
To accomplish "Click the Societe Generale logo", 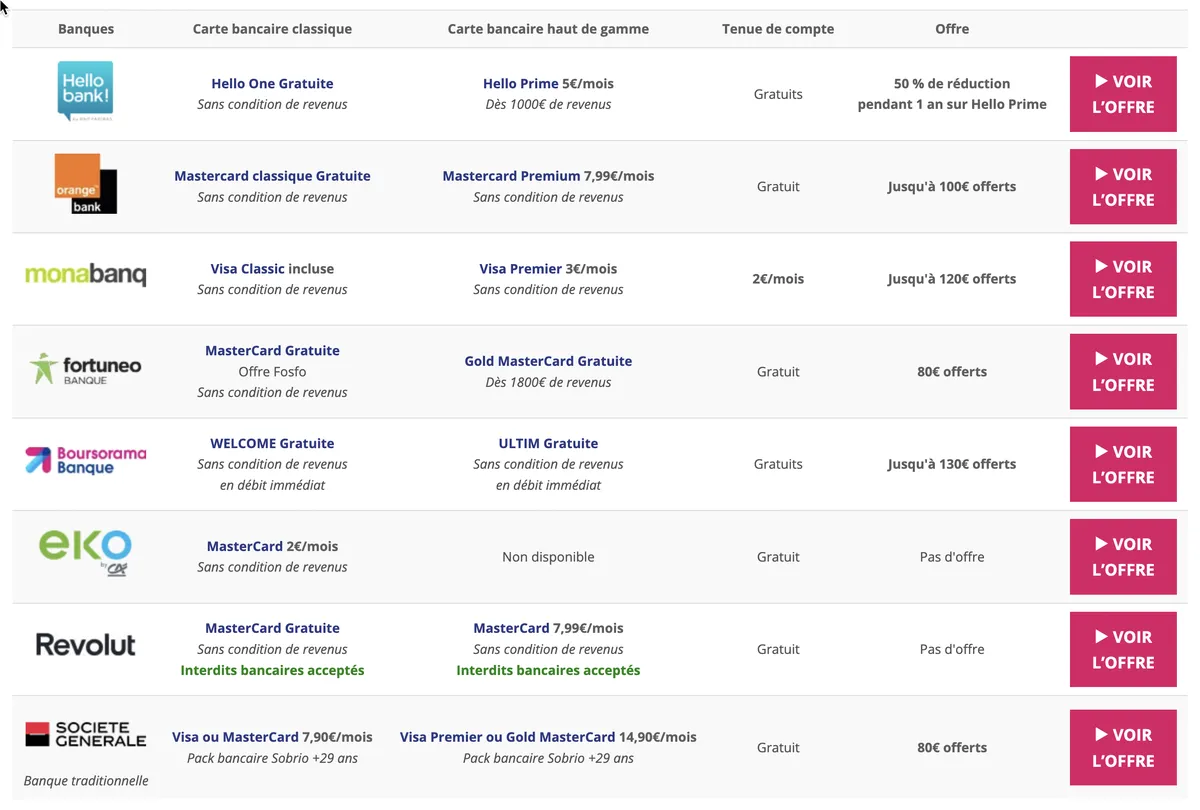I will 86,734.
